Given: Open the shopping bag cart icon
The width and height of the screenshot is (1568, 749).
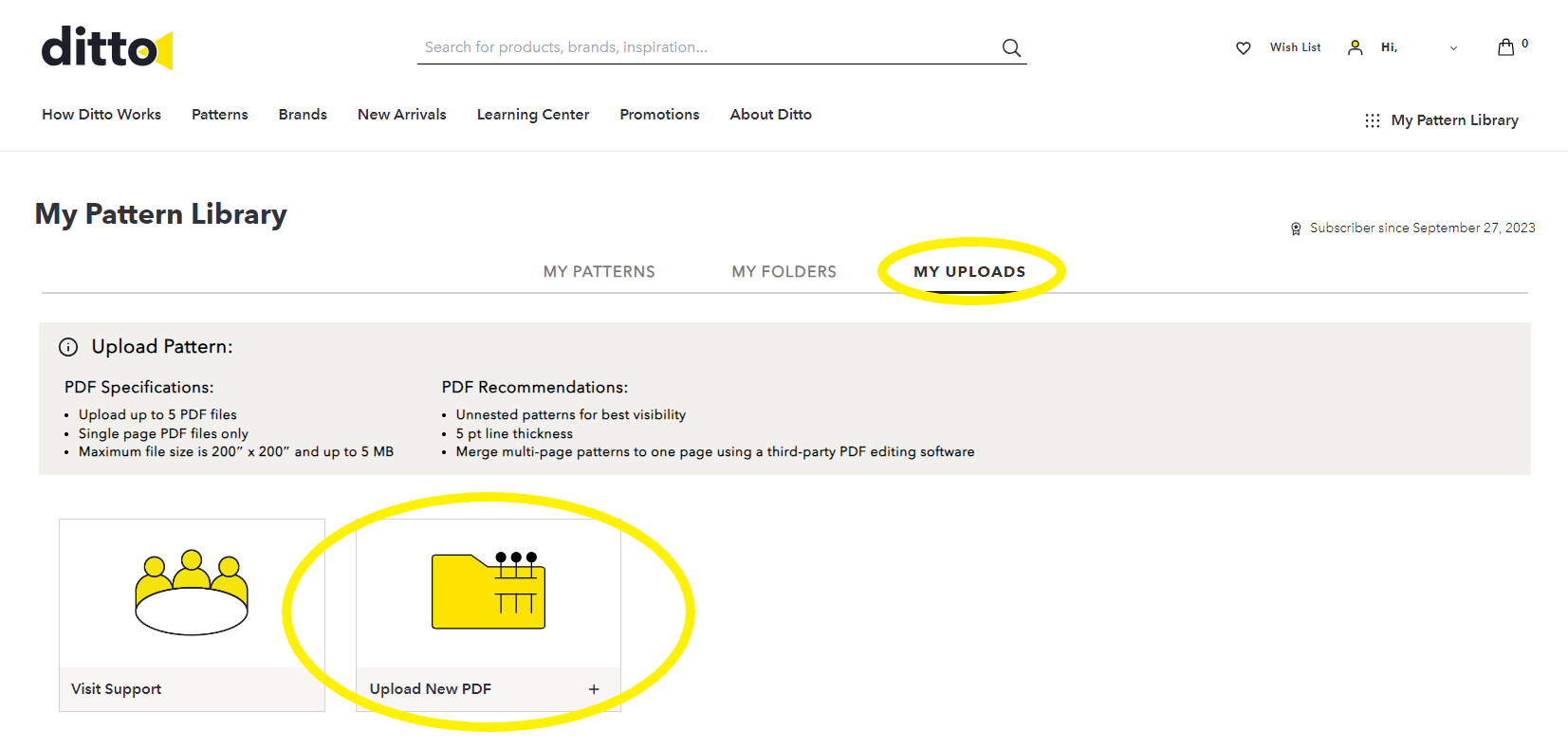Looking at the screenshot, I should 1505,46.
